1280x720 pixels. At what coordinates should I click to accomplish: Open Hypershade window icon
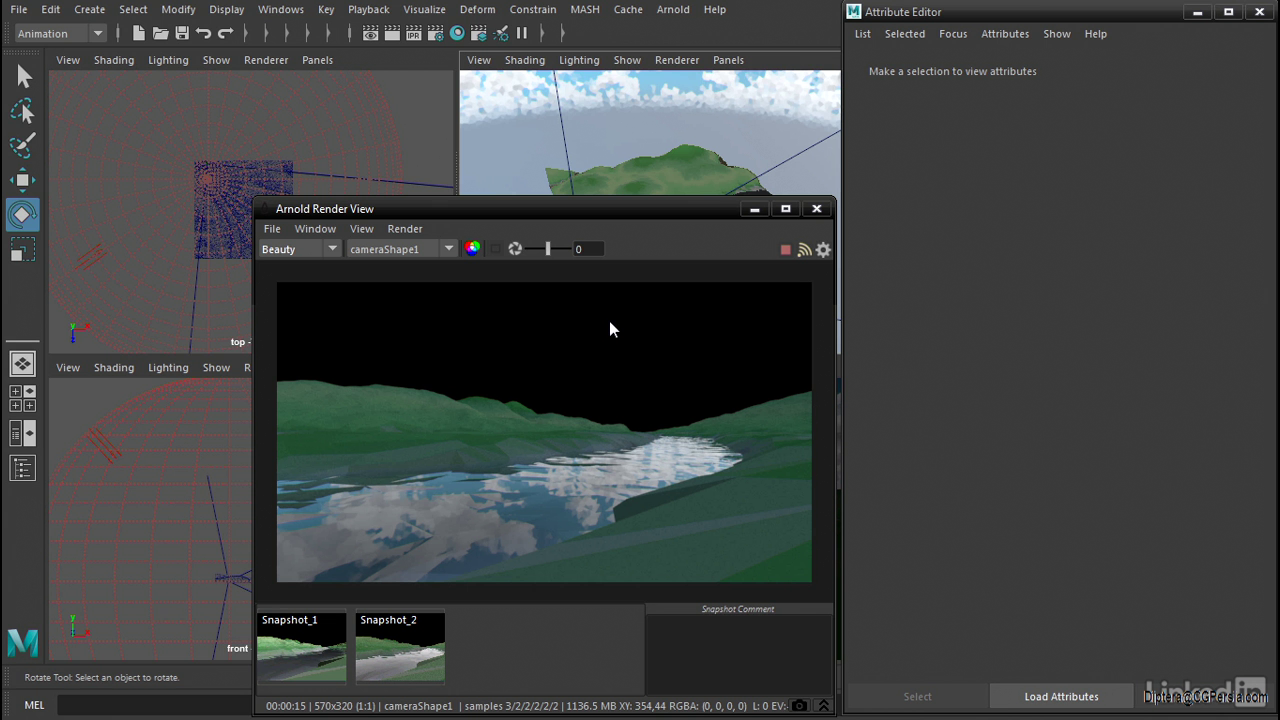pyautogui.click(x=457, y=33)
